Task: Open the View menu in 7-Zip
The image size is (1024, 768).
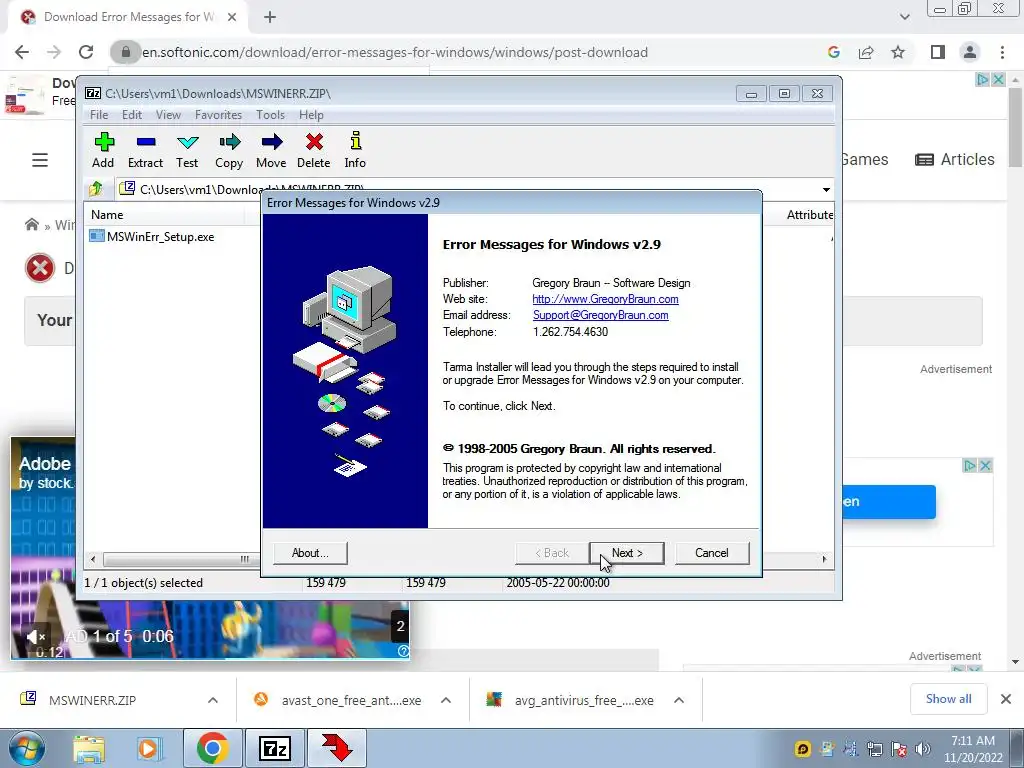Action: point(168,115)
